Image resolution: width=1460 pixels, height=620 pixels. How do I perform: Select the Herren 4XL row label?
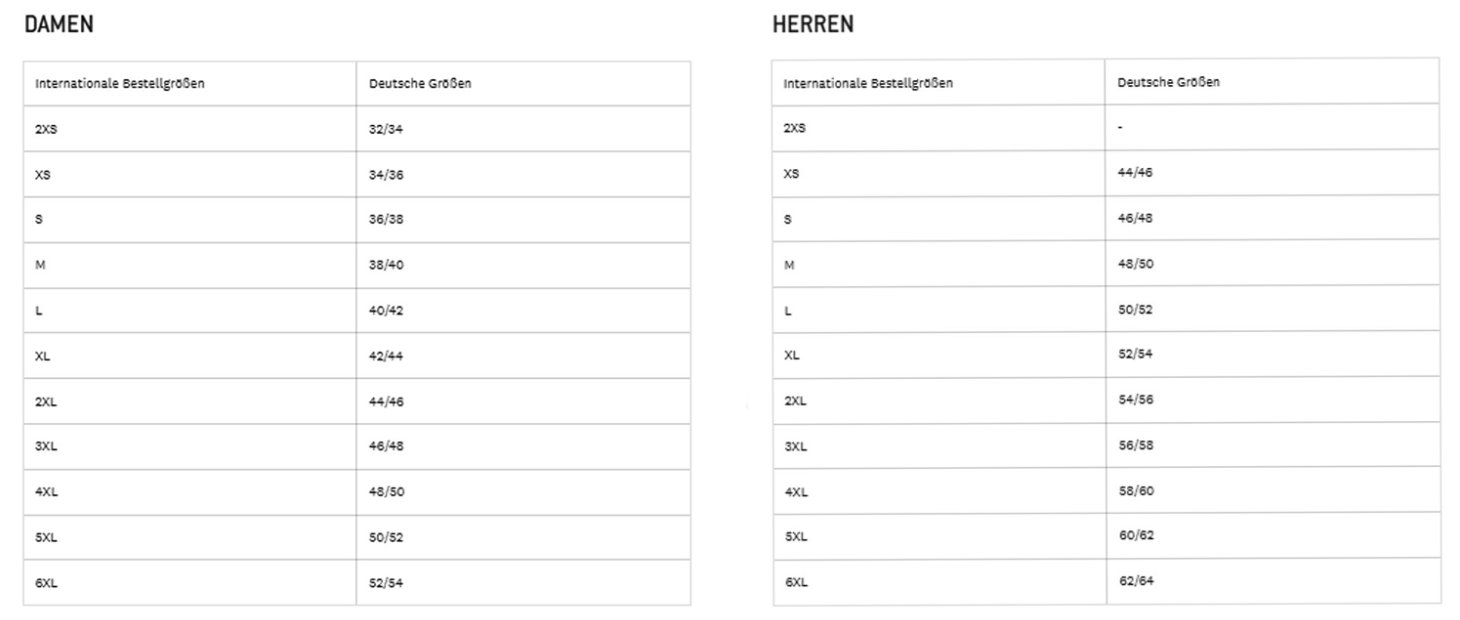point(795,492)
